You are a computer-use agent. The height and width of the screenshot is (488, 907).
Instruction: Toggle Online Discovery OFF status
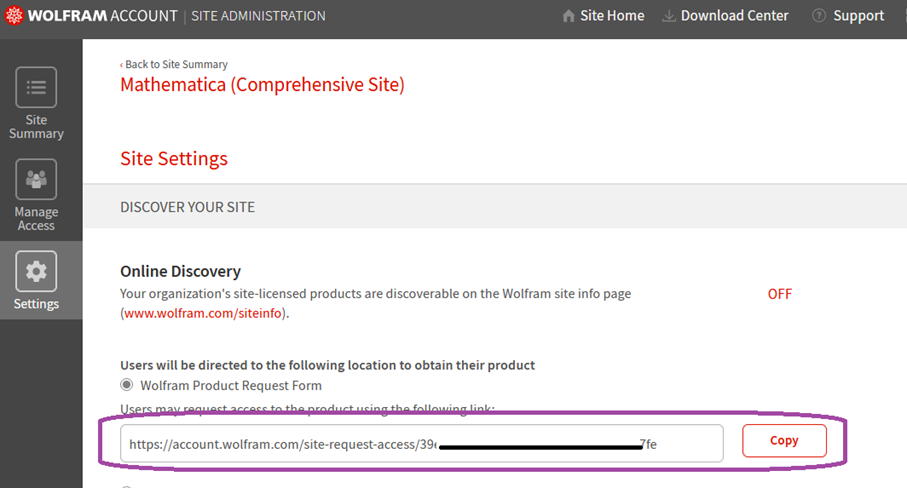(780, 294)
